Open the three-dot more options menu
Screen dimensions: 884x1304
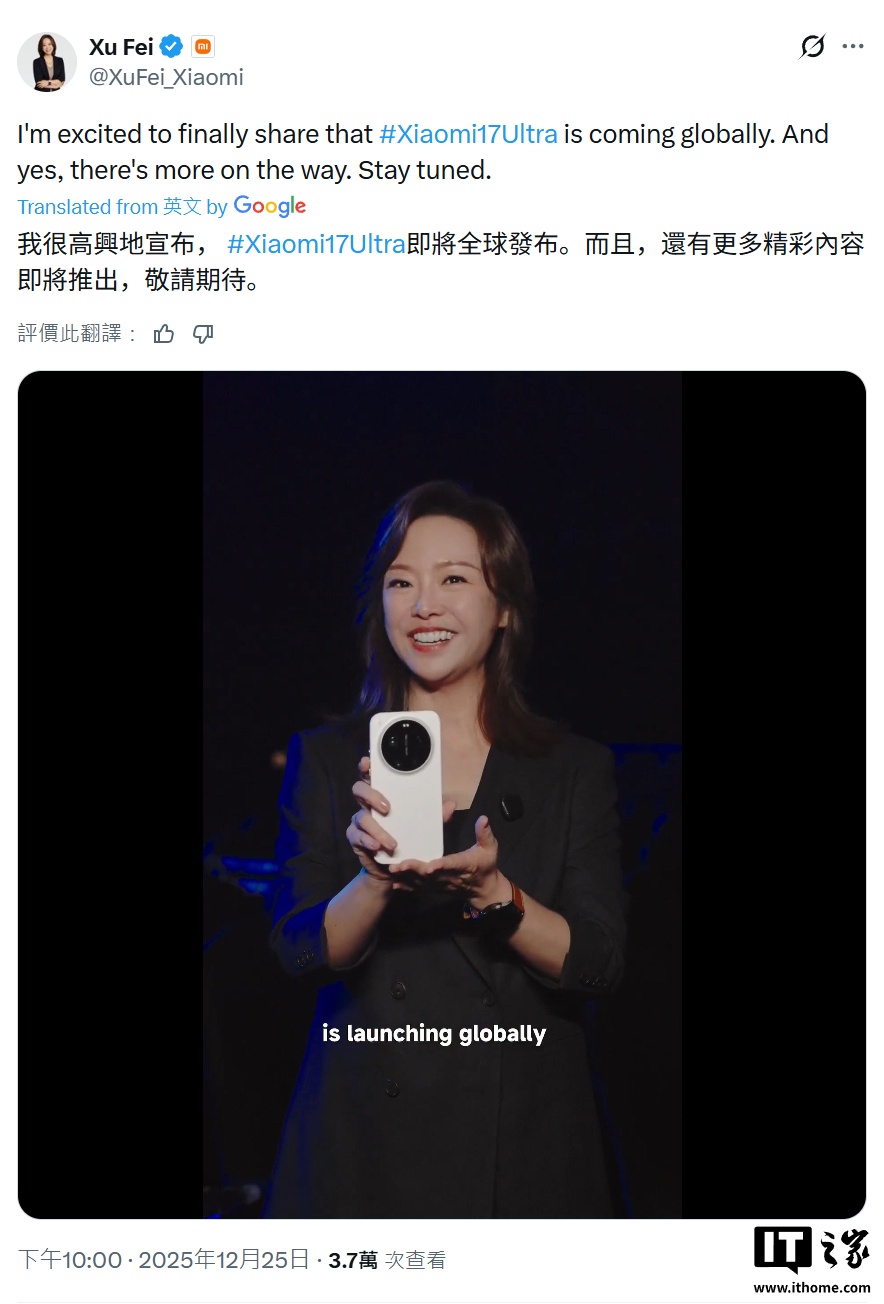852,46
